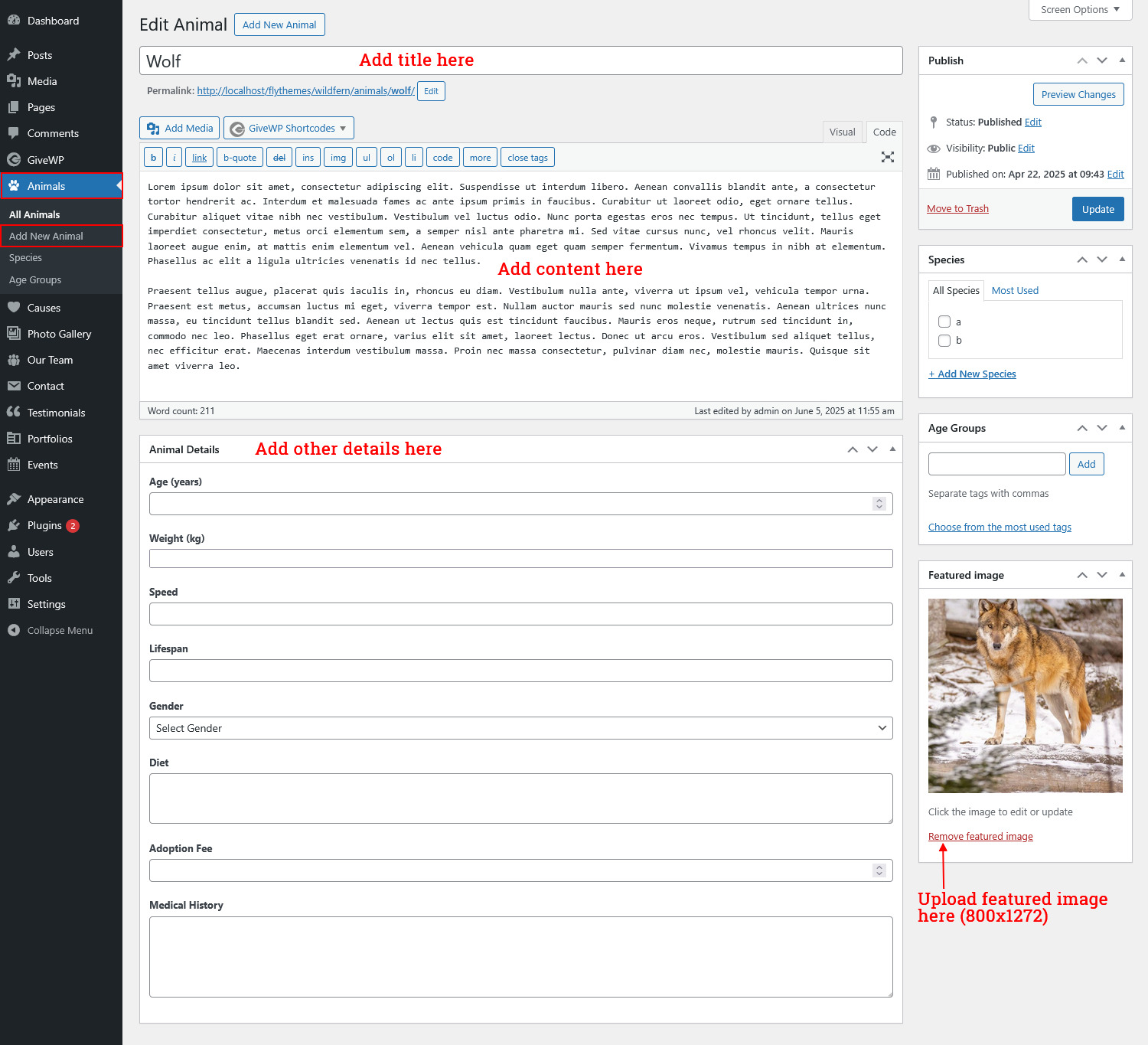Toggle the Publish panel collapse triangle
This screenshot has width=1148, height=1045.
tap(1122, 60)
